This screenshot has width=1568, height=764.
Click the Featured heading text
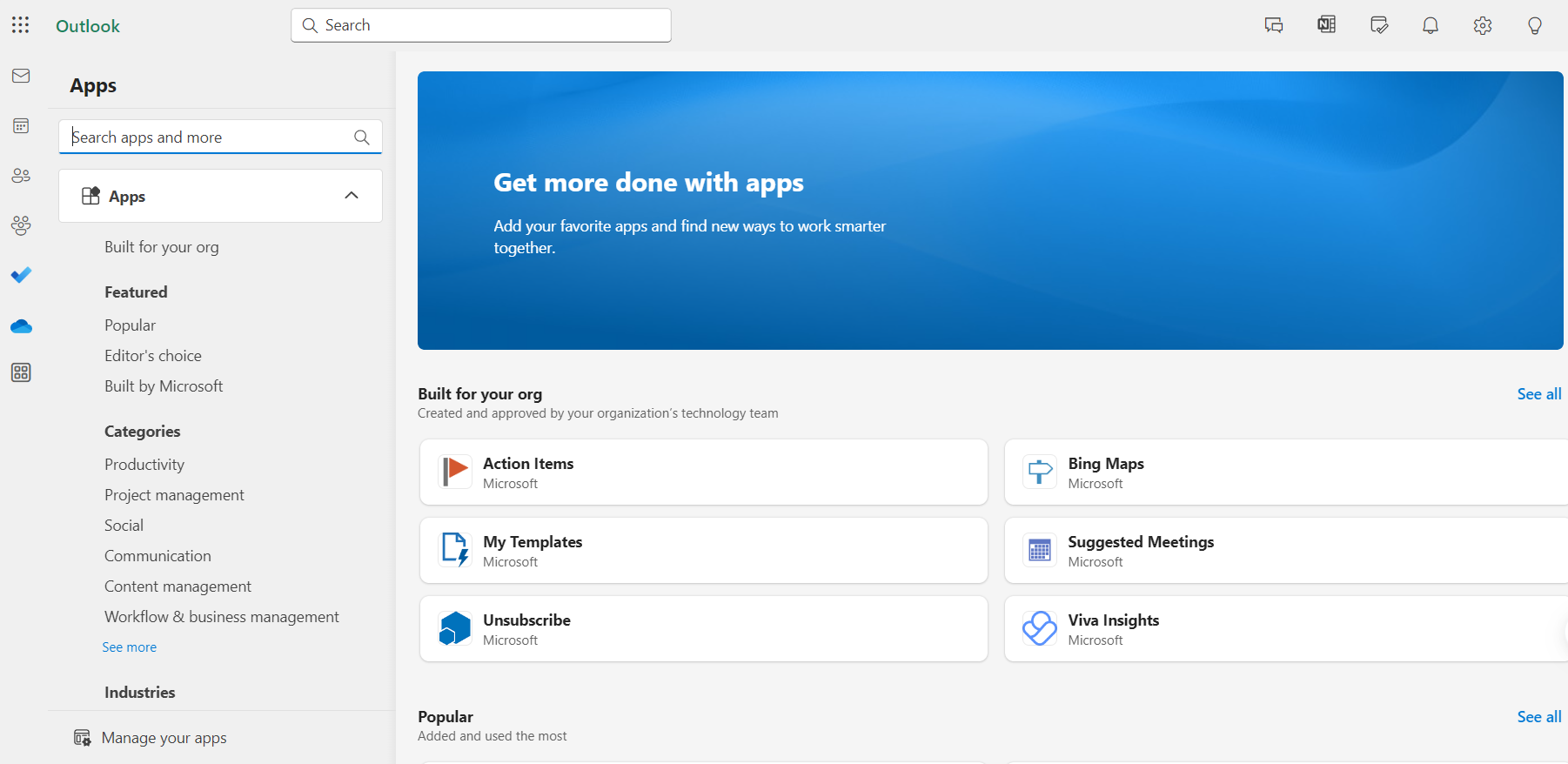pos(136,292)
